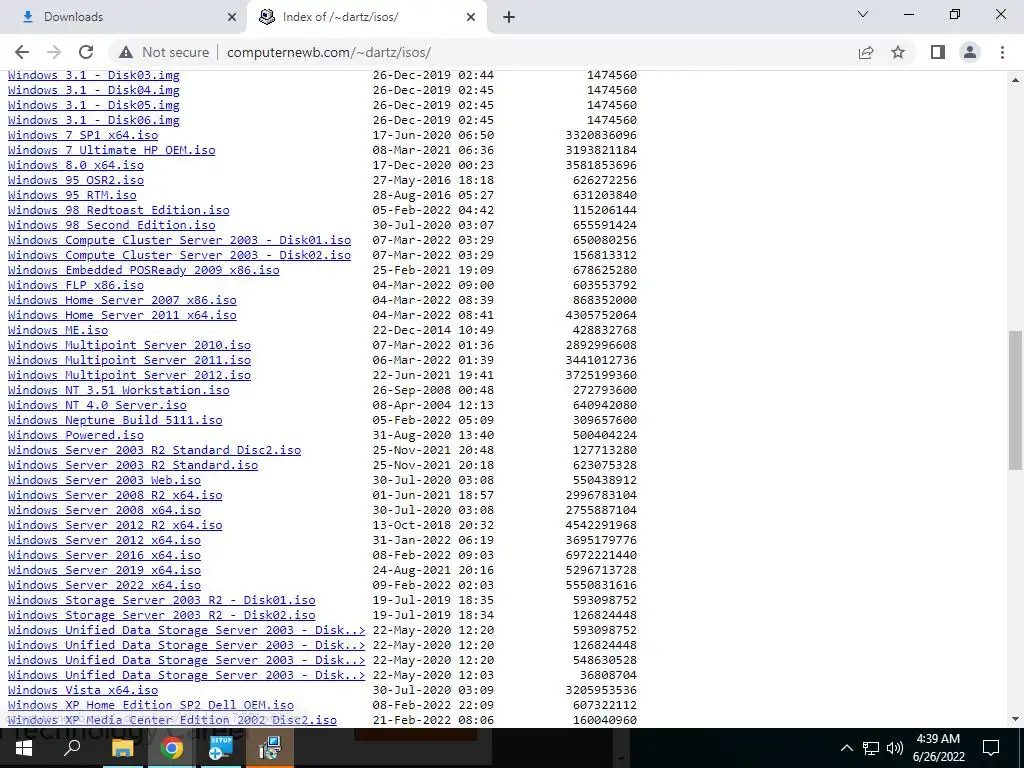Click scrollbar up arrow
This screenshot has height=768, width=1024.
[1015, 80]
